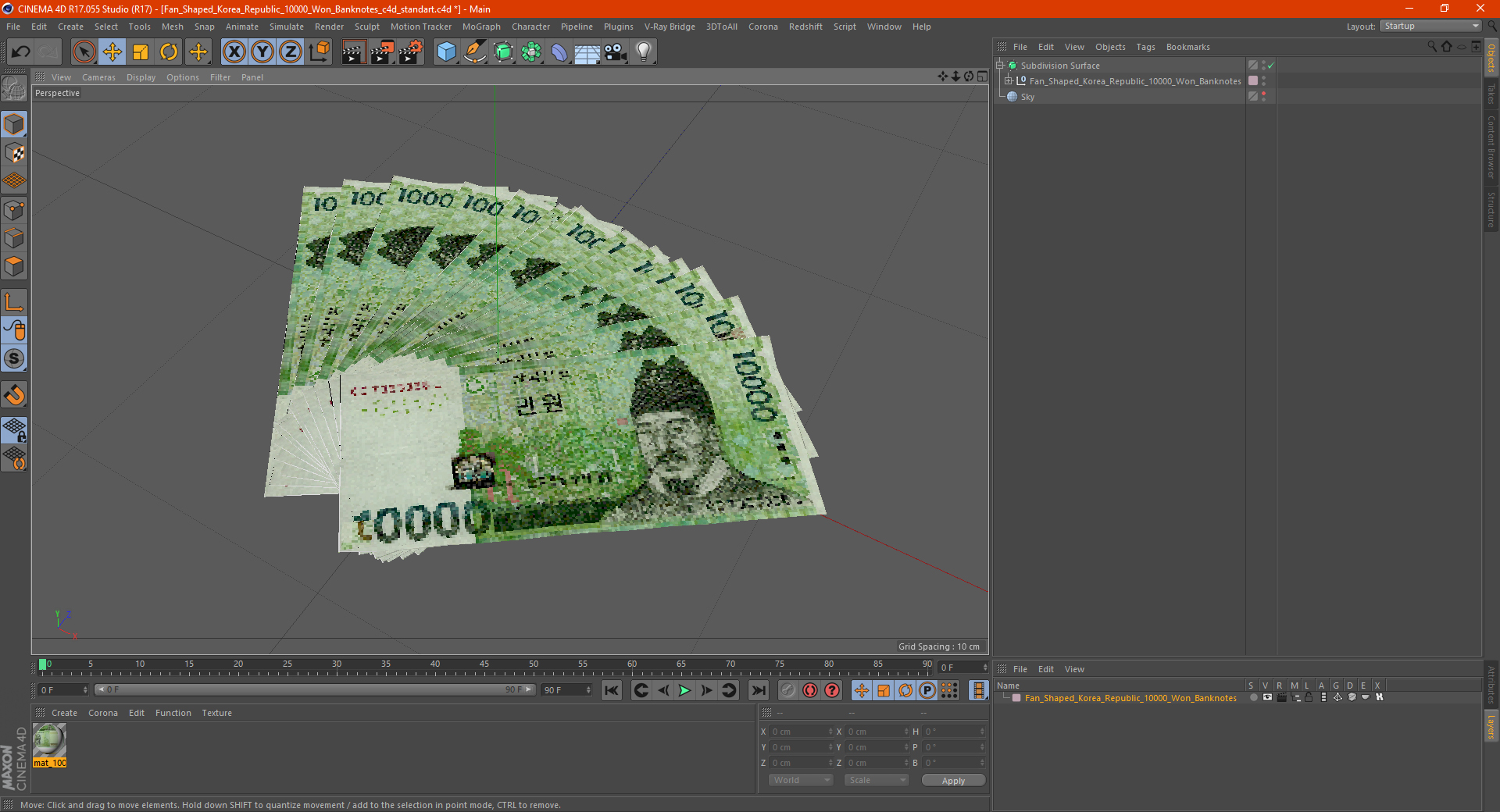1500x812 pixels.
Task: Open the viewport Cameras menu
Action: [x=98, y=77]
